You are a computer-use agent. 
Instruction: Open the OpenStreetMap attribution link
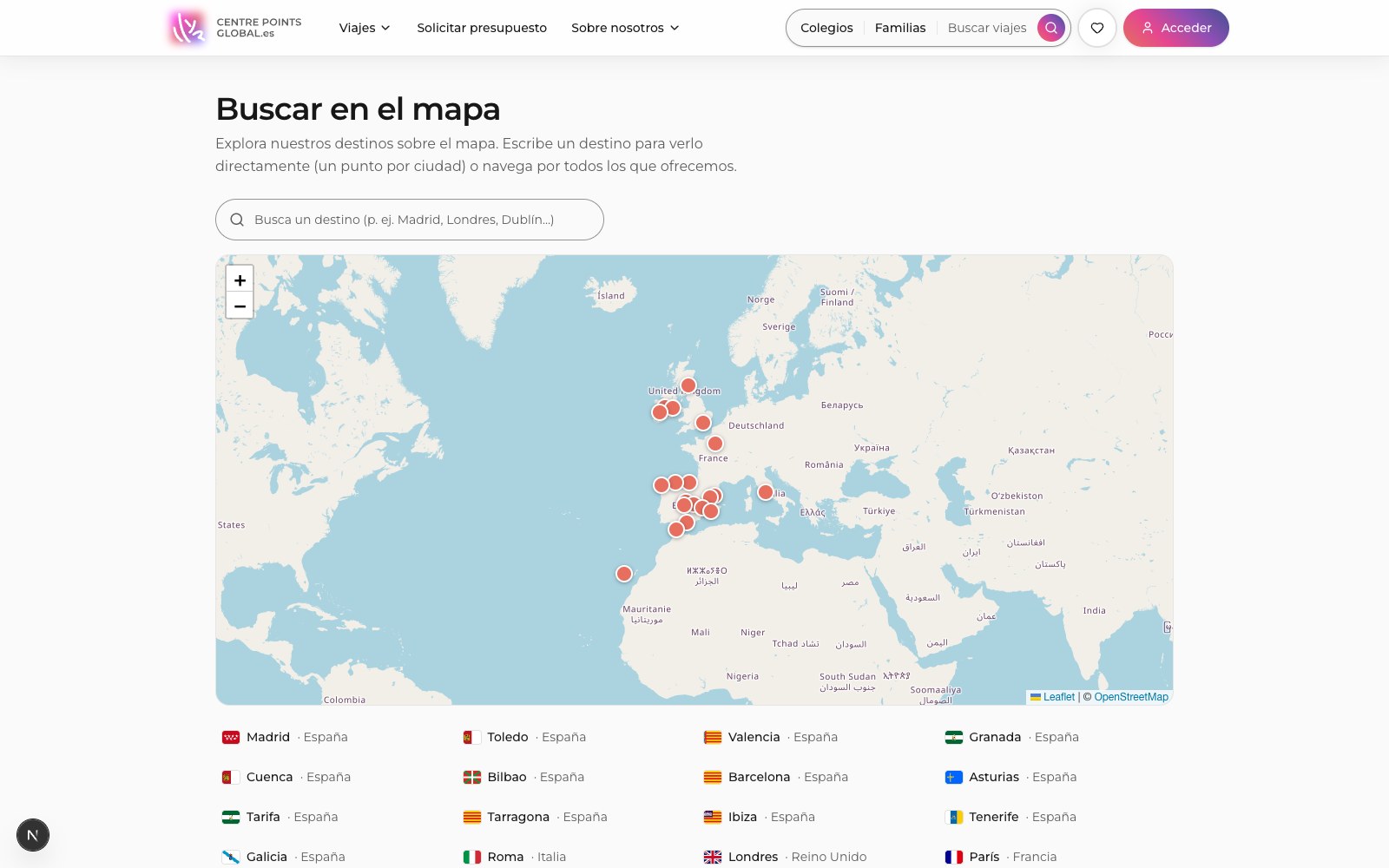tap(1131, 697)
